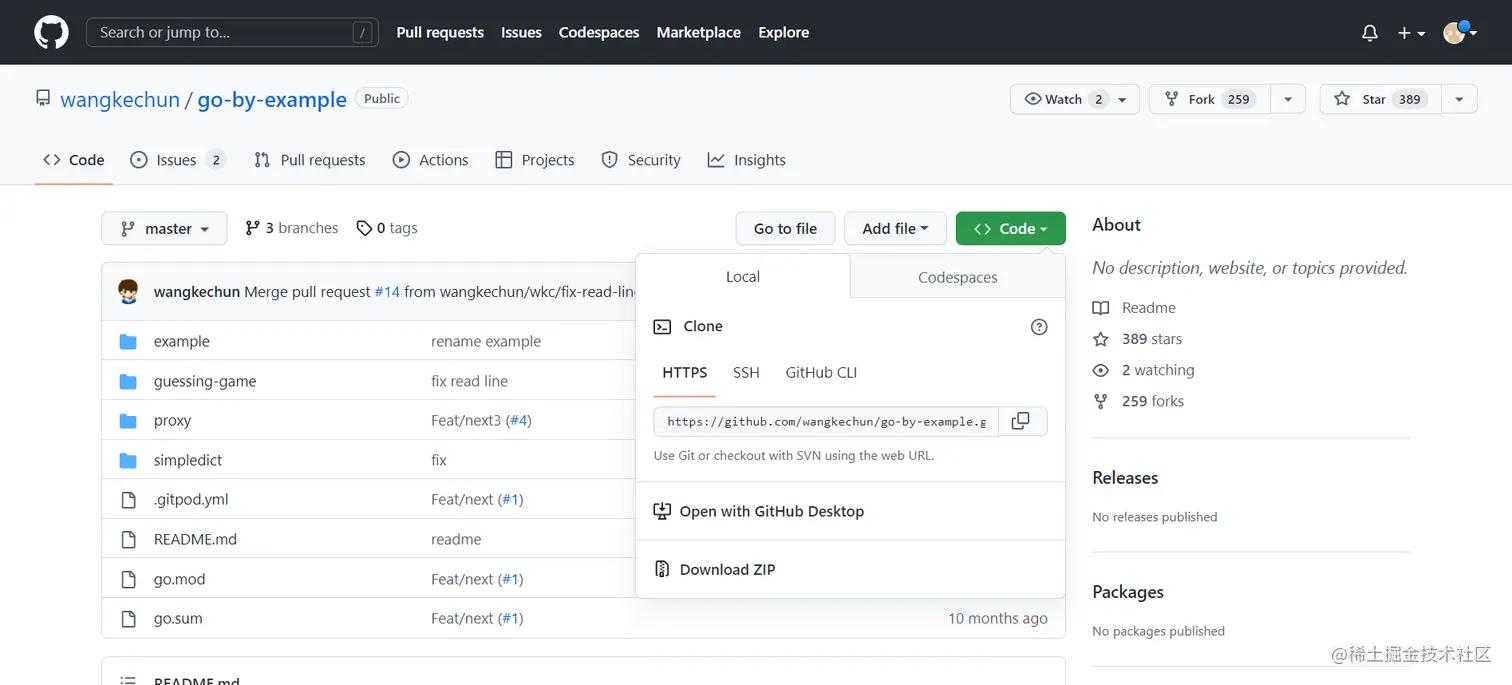Open the master branch dropdown

[164, 228]
